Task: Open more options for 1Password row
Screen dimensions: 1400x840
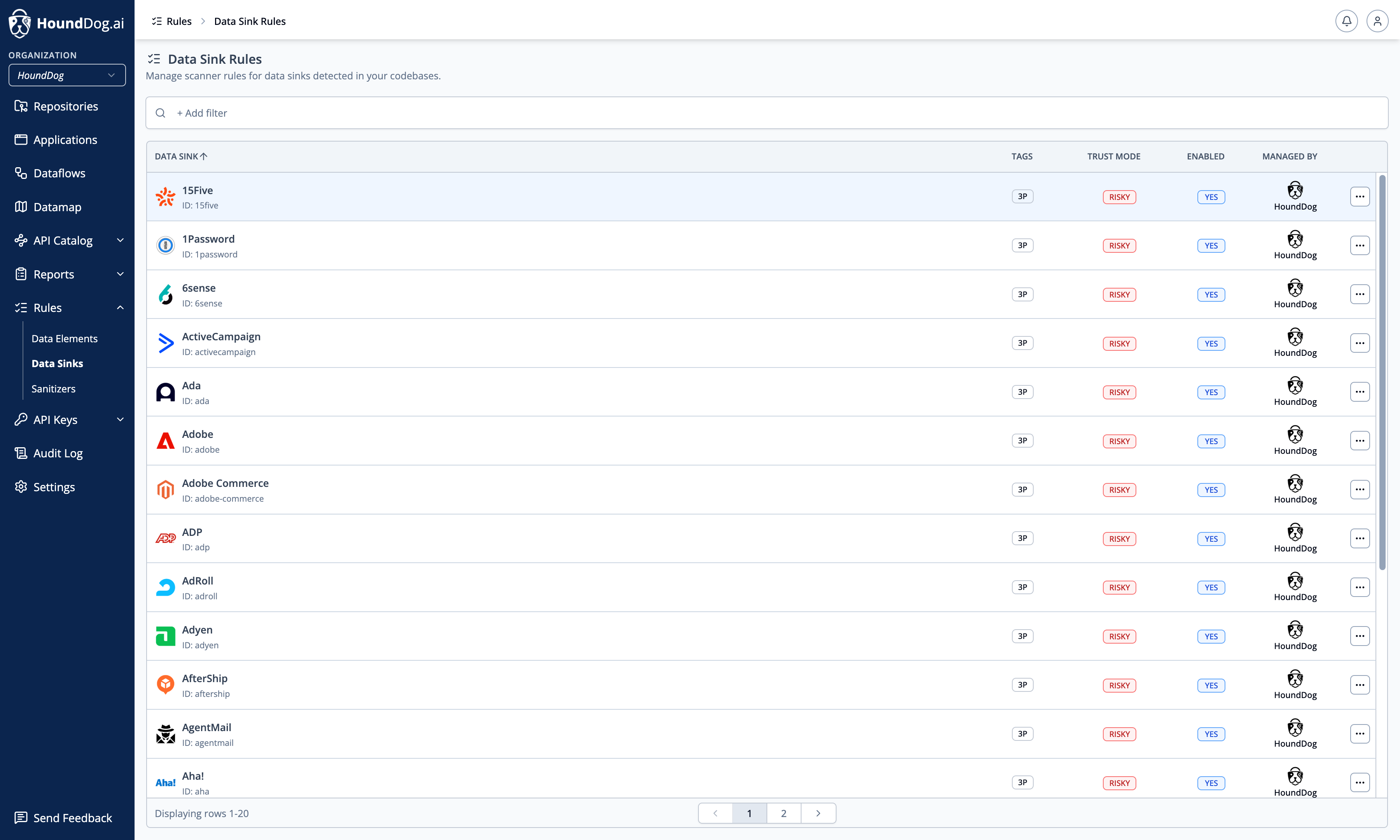Action: point(1359,246)
